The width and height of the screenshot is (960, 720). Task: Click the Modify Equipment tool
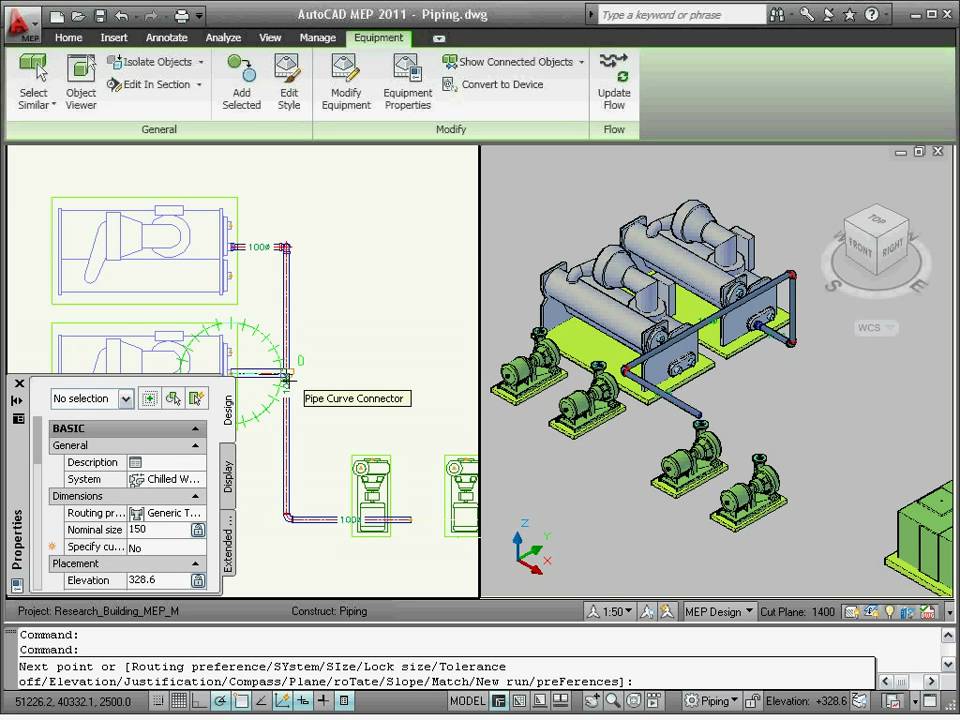pos(346,82)
